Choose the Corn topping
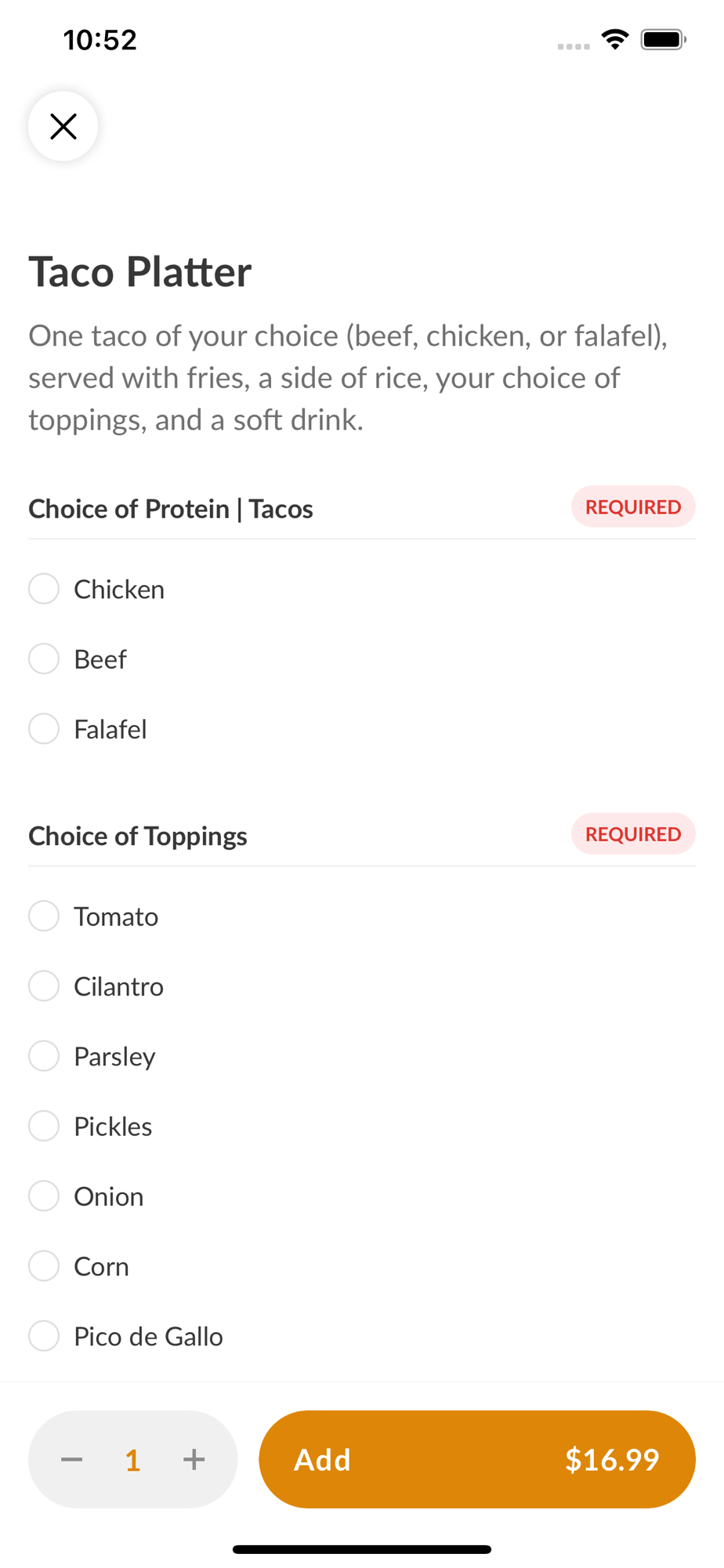 pos(44,1265)
